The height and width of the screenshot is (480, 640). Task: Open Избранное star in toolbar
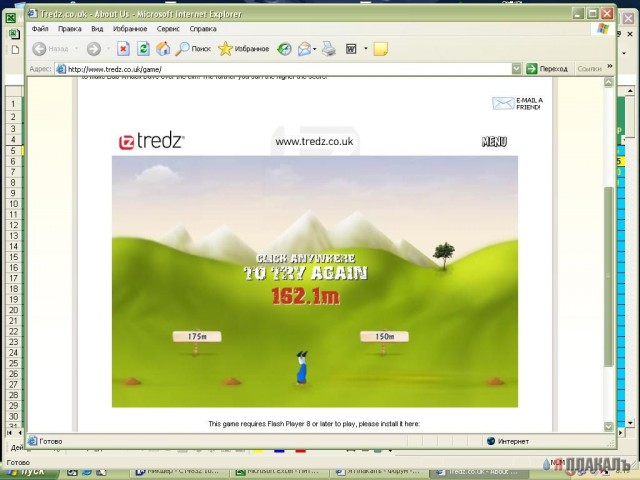(244, 49)
